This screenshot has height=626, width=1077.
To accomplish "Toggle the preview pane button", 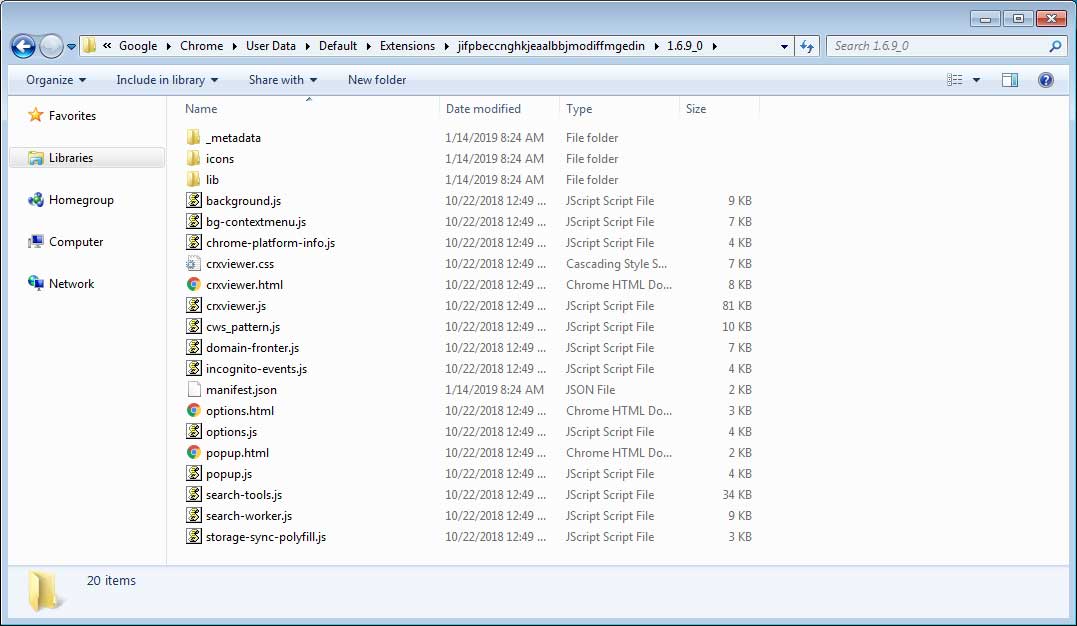I will [x=1010, y=80].
